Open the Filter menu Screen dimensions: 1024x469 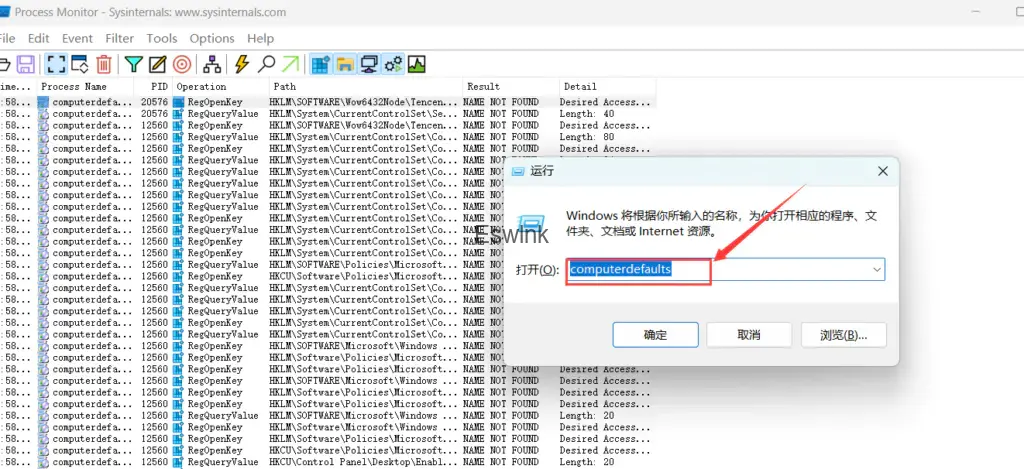click(119, 38)
